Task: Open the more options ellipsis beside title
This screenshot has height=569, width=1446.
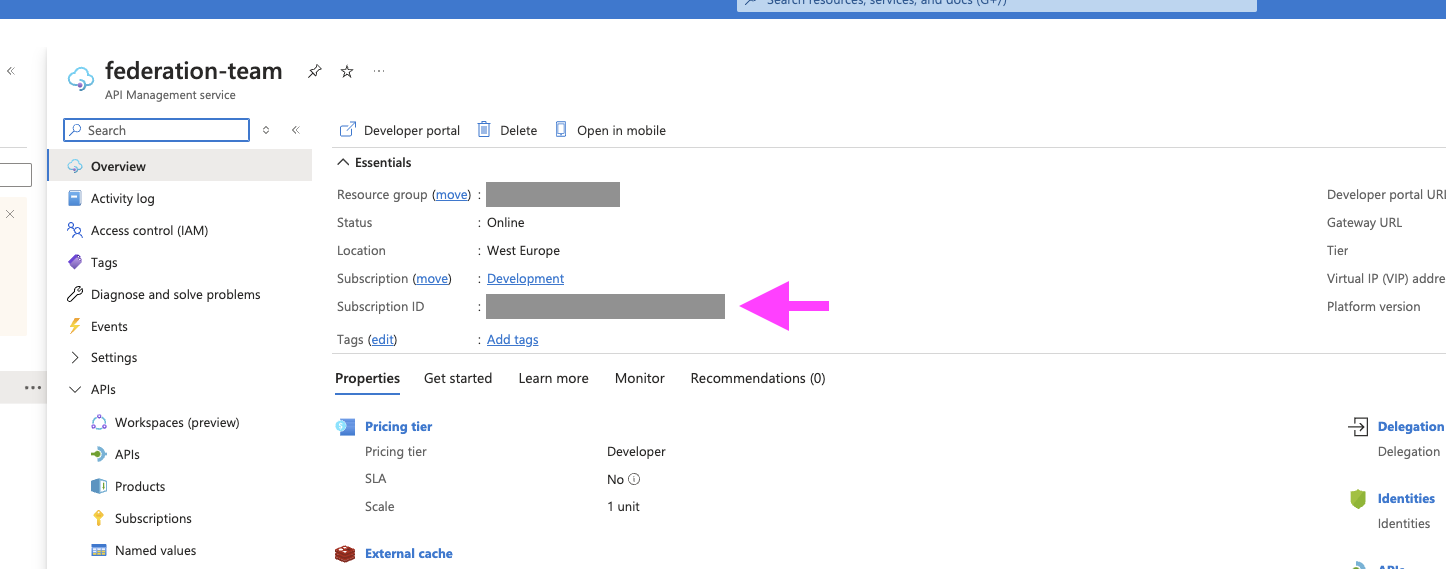Action: coord(379,71)
